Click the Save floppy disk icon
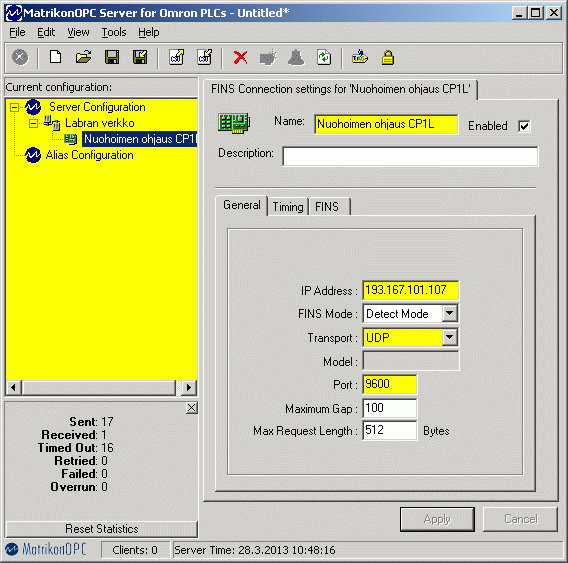 pyautogui.click(x=112, y=57)
